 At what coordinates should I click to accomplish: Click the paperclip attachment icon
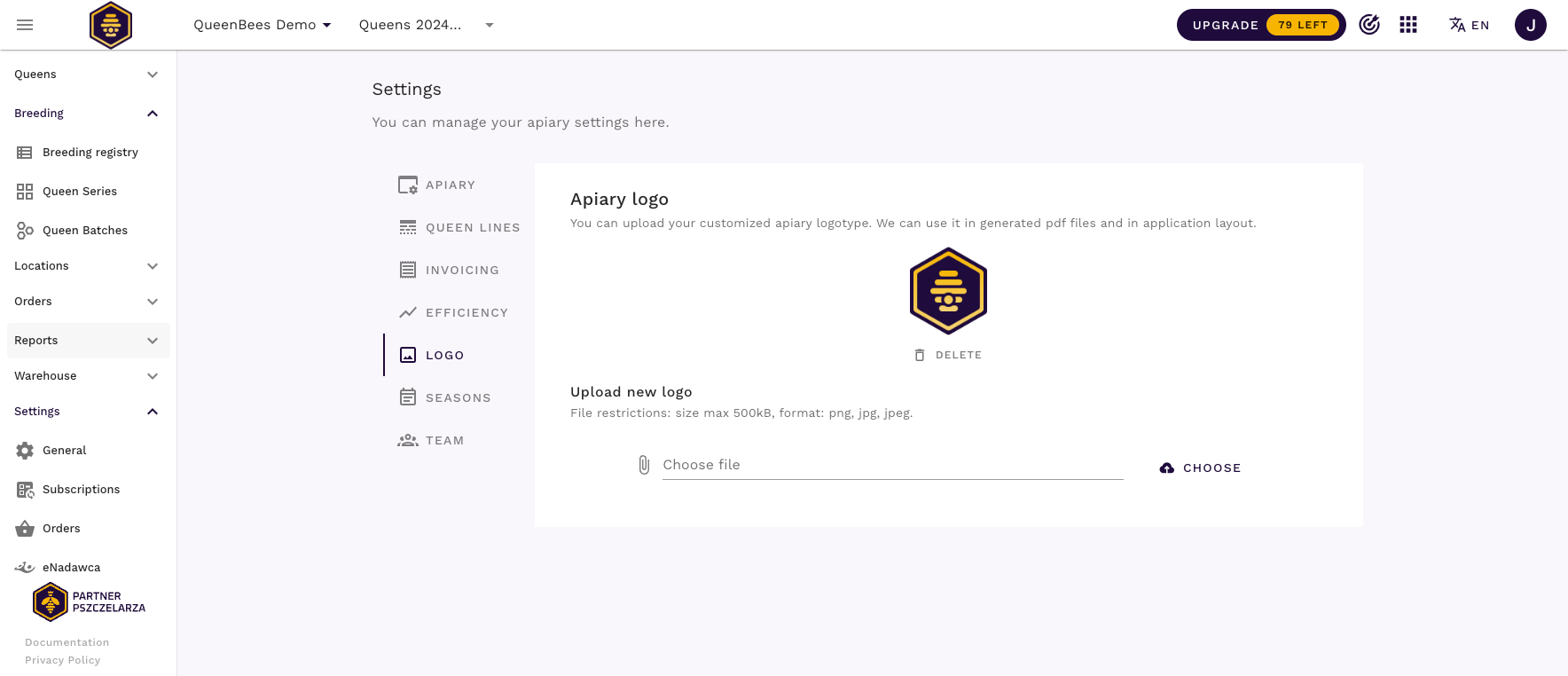[x=644, y=465]
